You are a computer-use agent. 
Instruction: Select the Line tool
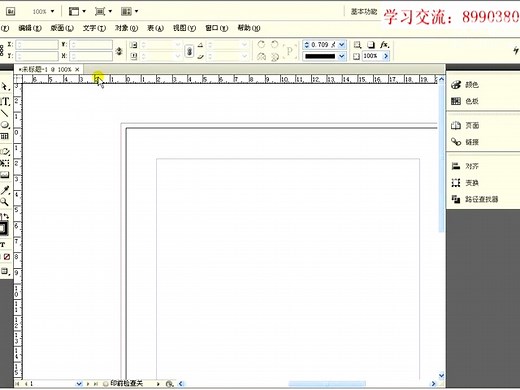5,113
